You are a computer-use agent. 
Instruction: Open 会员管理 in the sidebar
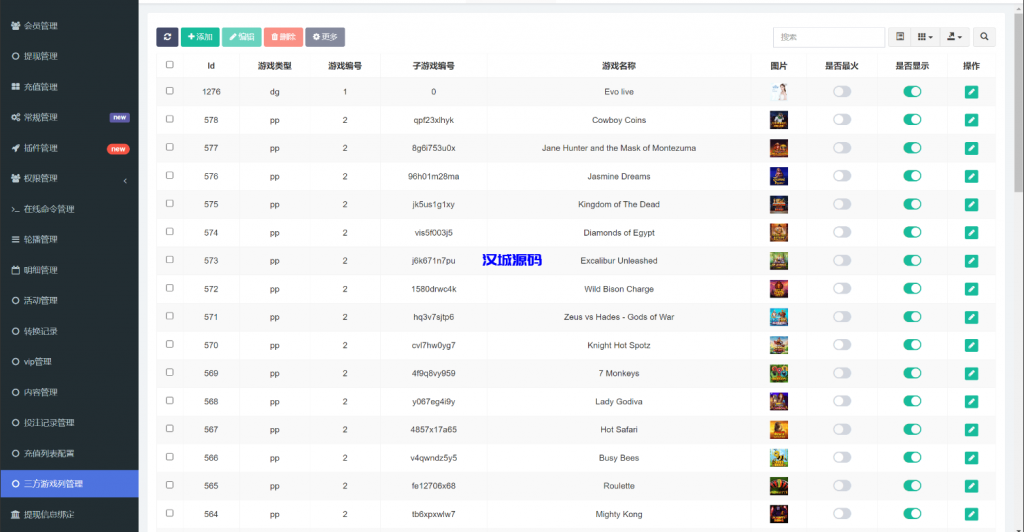tap(40, 26)
